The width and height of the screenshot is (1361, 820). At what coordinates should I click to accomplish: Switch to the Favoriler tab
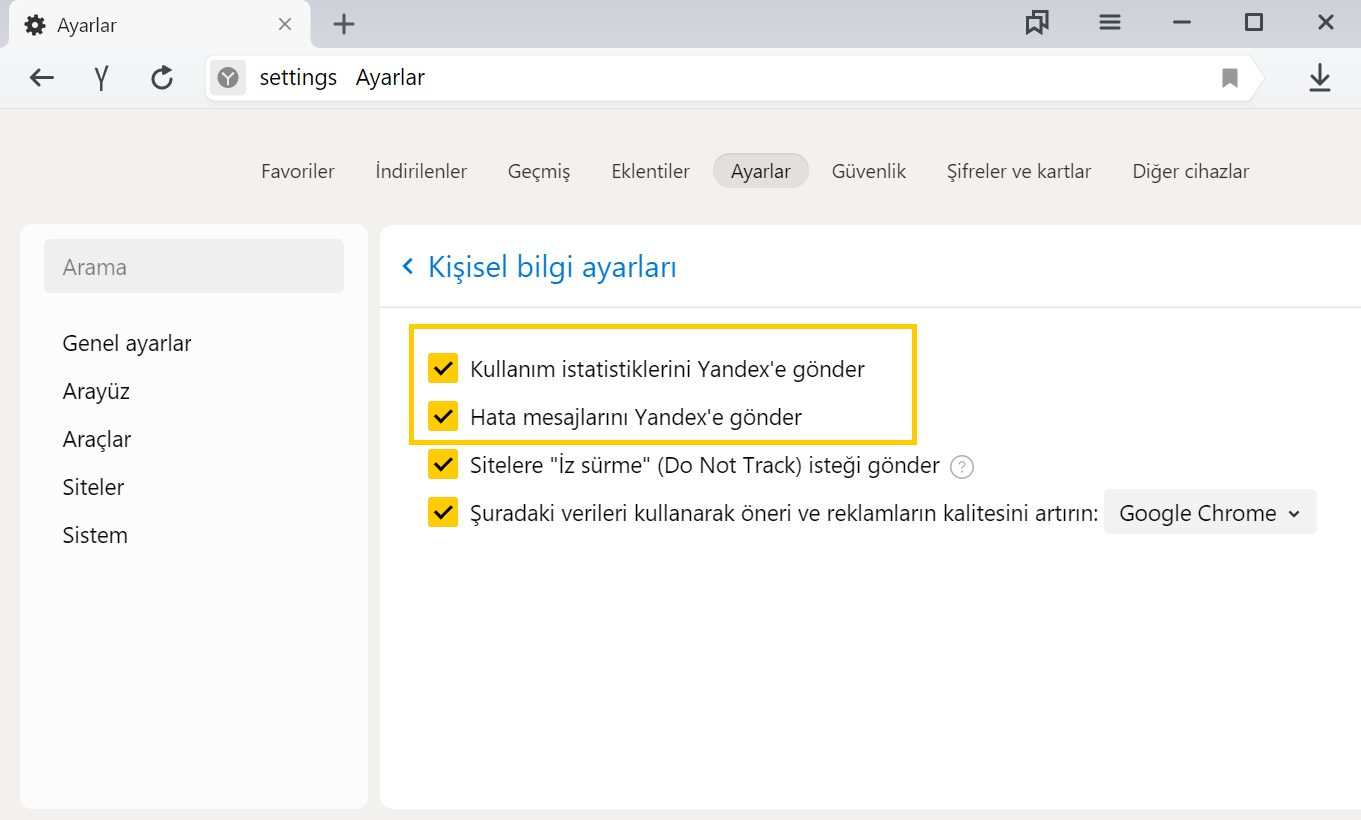pyautogui.click(x=298, y=171)
